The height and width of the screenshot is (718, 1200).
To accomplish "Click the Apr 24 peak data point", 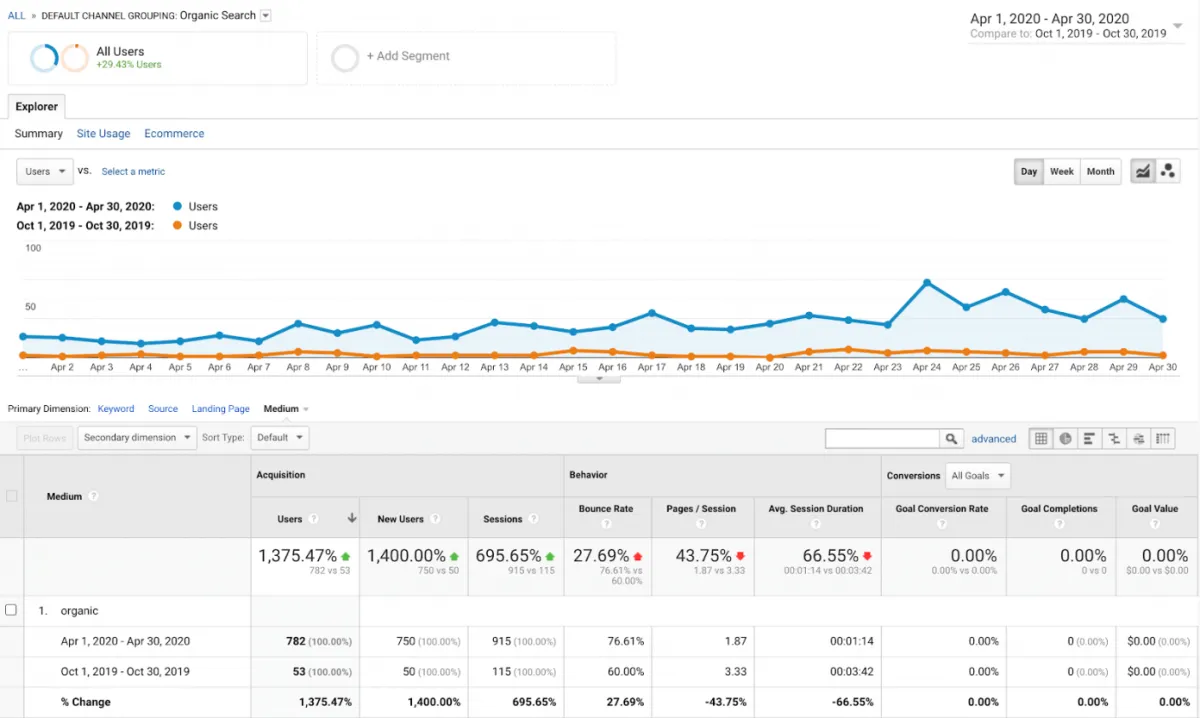I will (927, 282).
